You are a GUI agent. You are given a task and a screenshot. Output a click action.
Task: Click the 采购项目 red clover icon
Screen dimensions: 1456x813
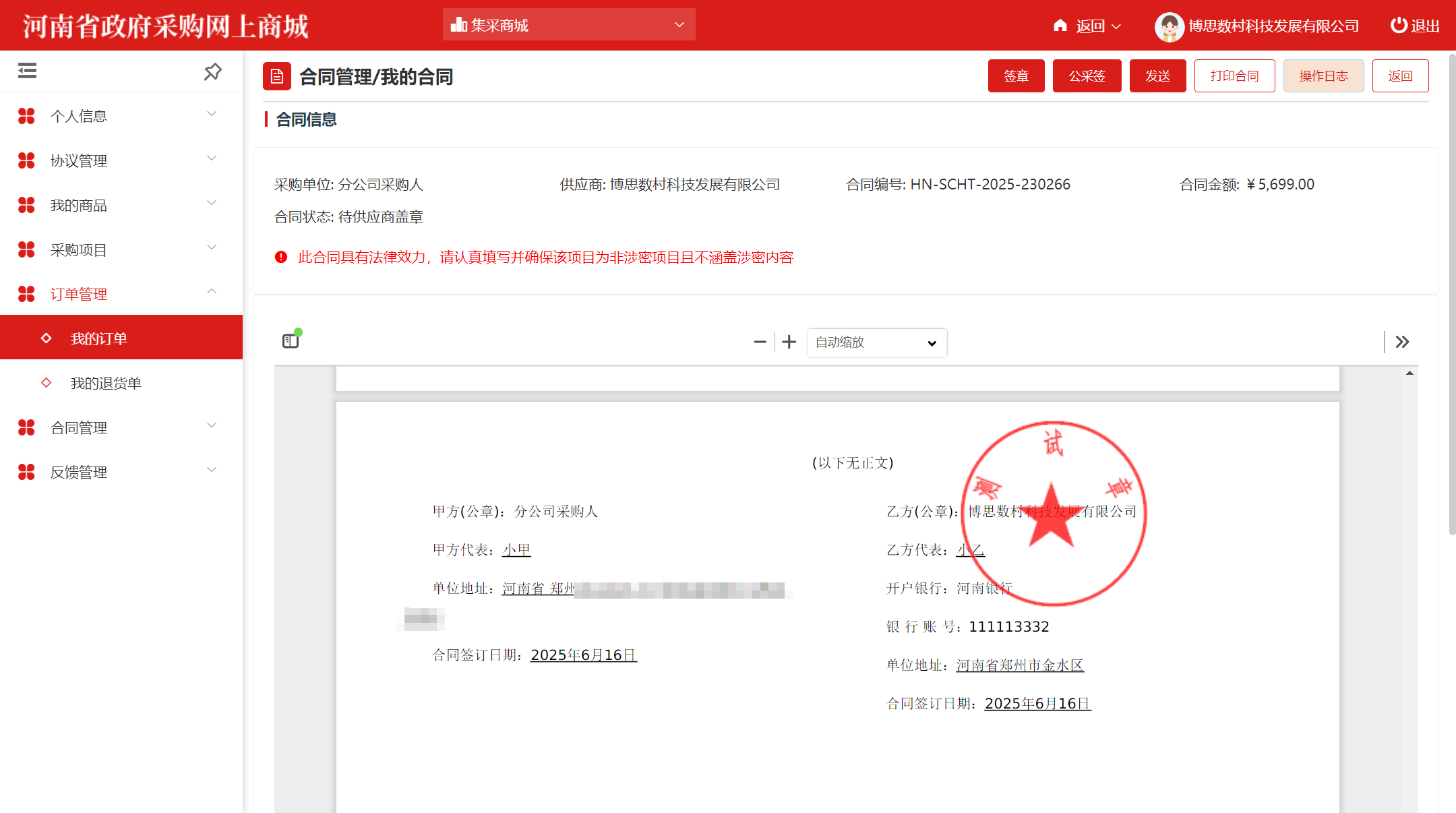pos(26,249)
